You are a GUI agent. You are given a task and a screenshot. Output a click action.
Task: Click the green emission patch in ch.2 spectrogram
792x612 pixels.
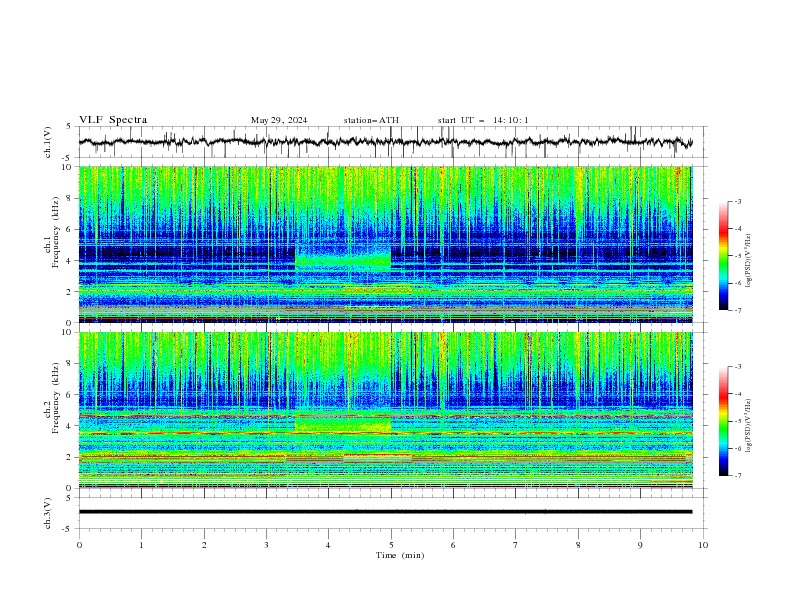coord(343,424)
